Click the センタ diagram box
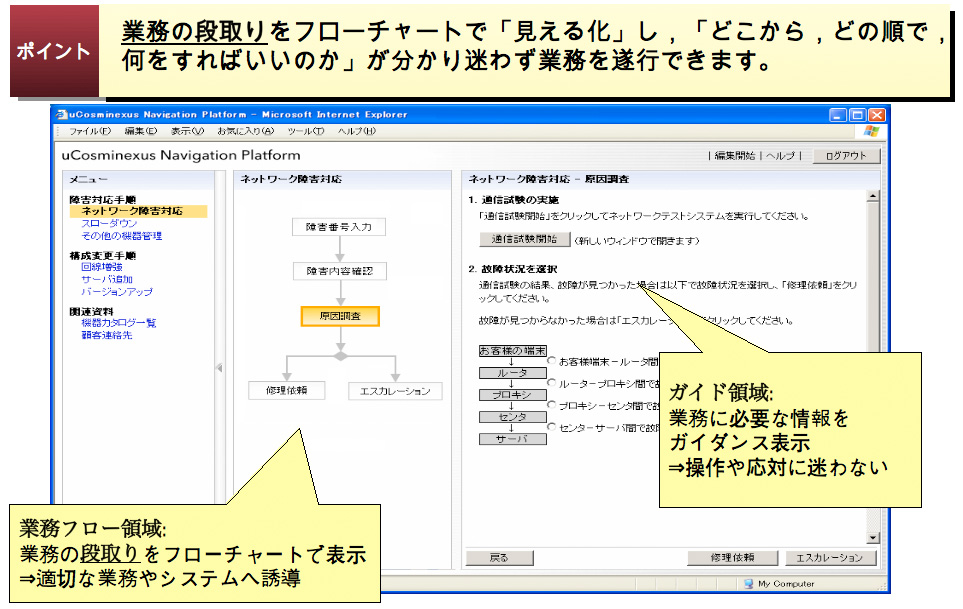 tap(512, 417)
